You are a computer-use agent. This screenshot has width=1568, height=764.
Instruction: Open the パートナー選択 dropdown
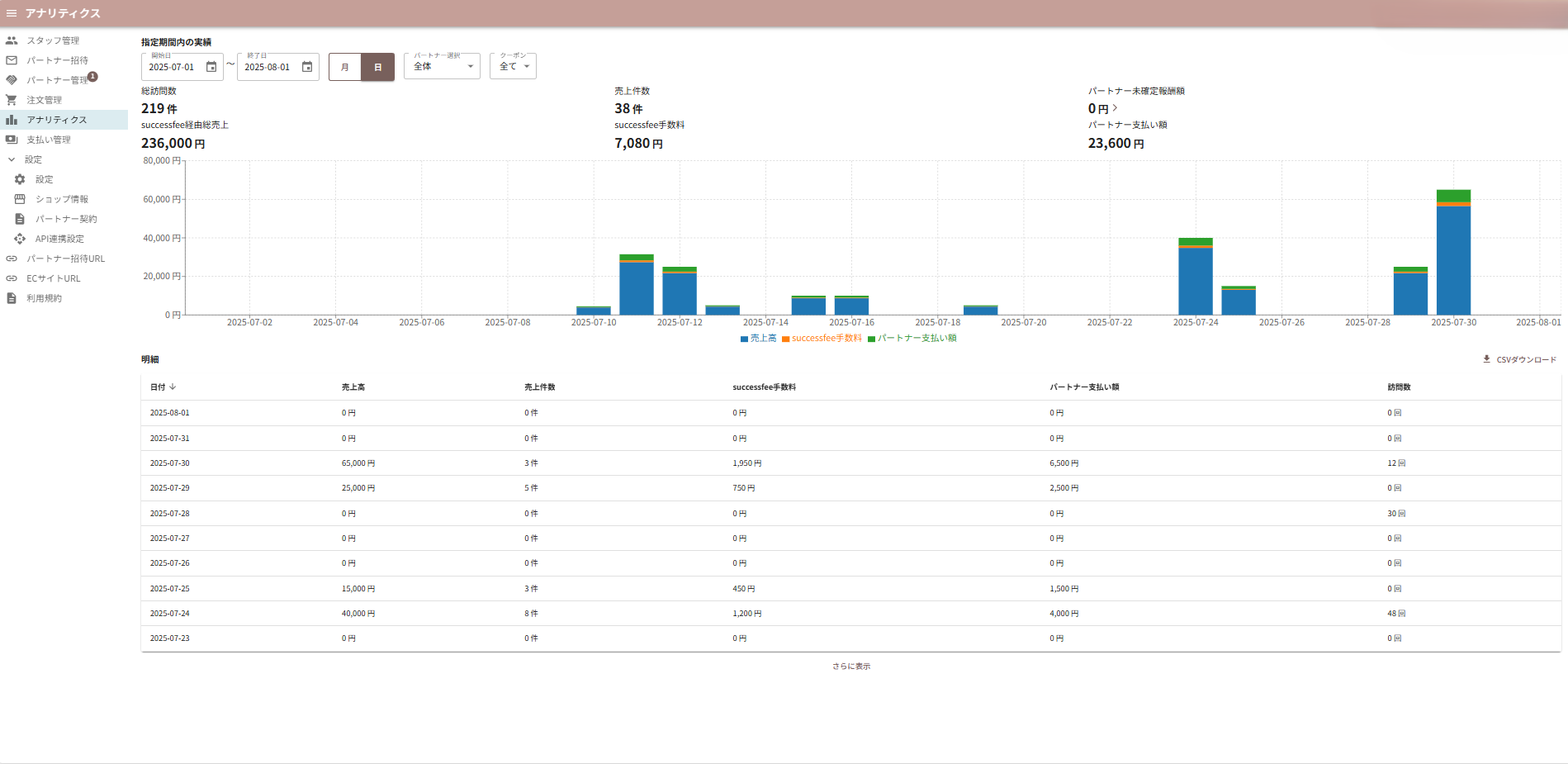click(x=442, y=66)
